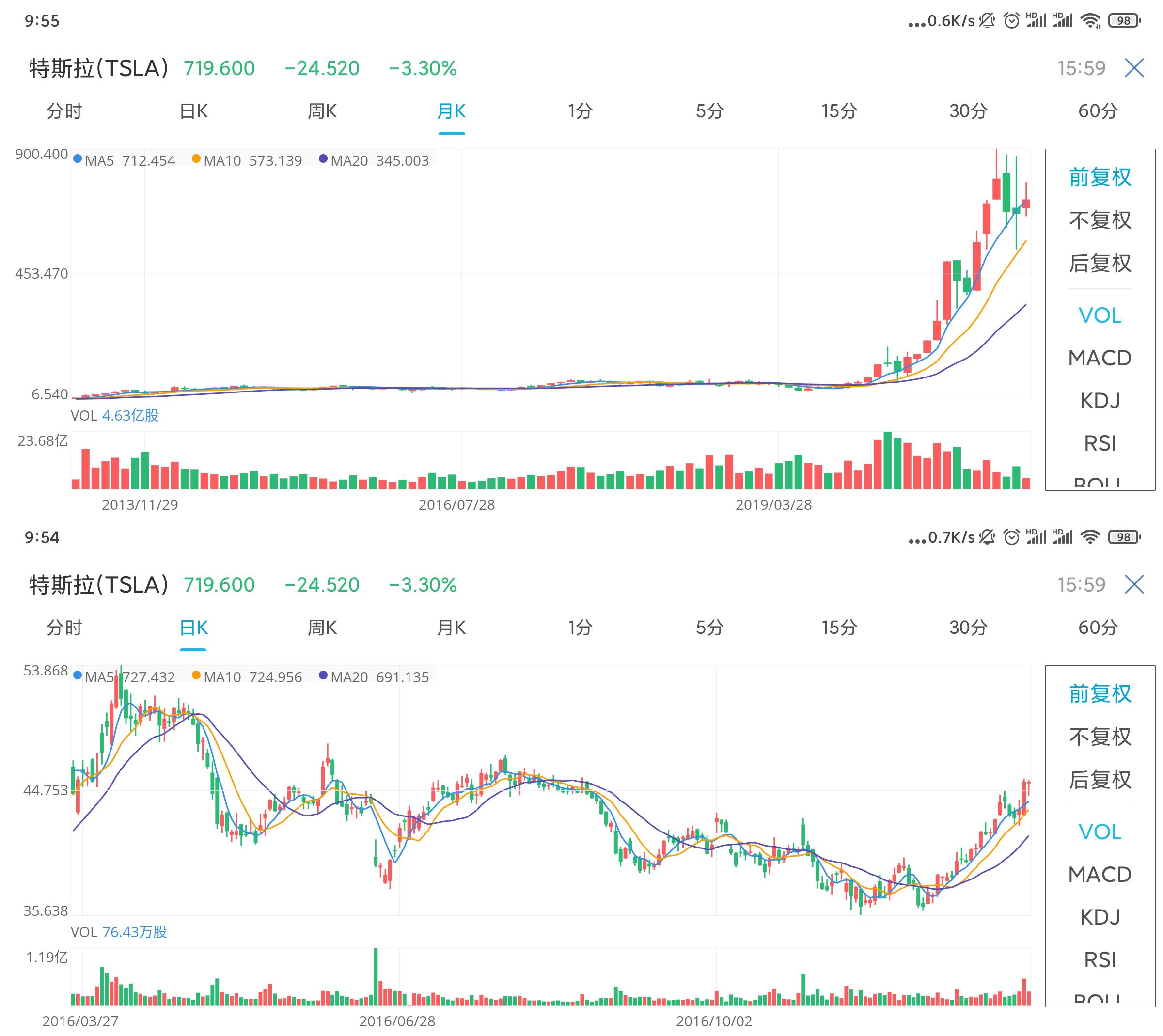Tap the alarm clock icon in top status bar
The image size is (1163, 1036).
1011,21
